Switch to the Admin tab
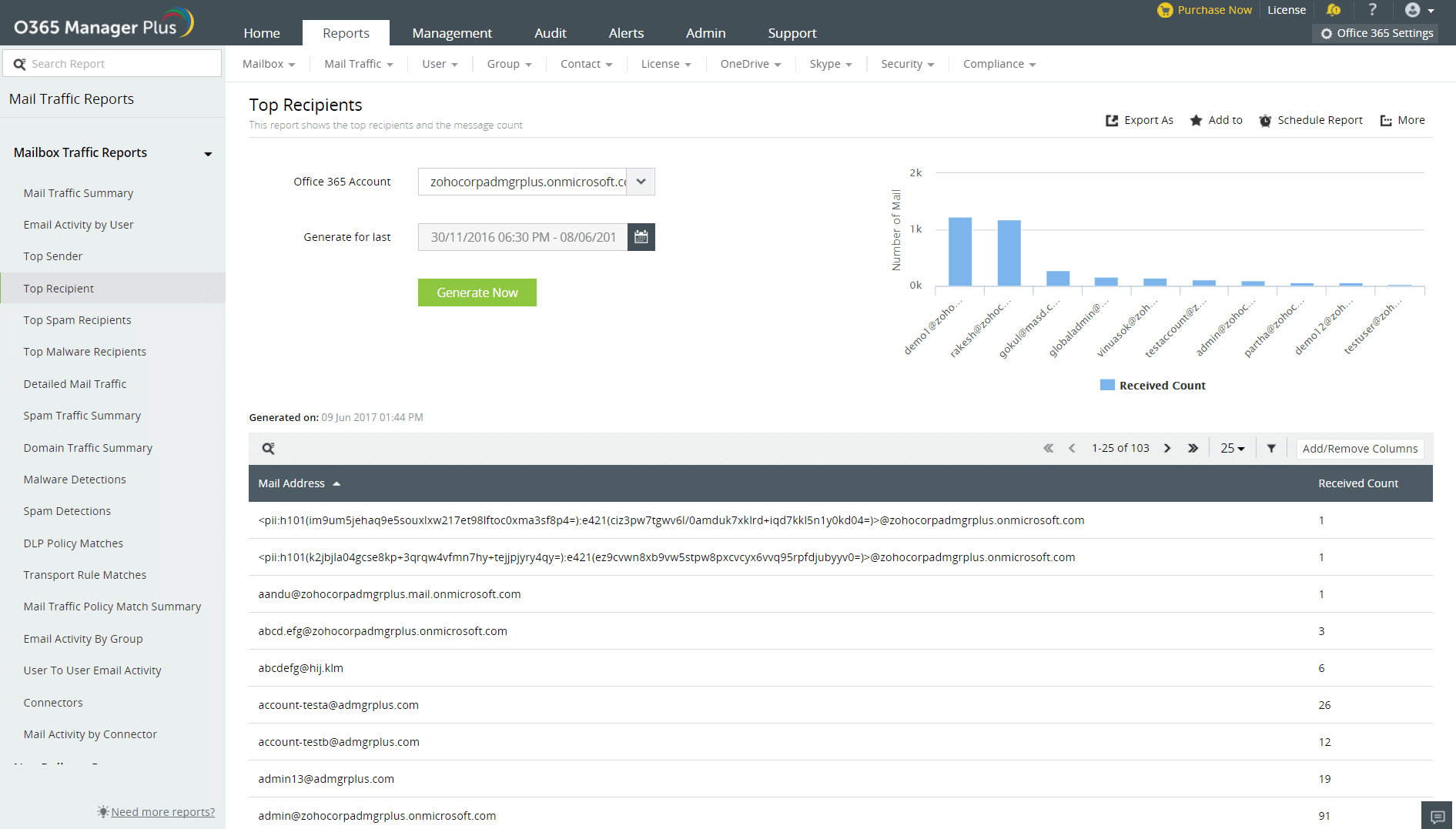The width and height of the screenshot is (1456, 829). click(706, 33)
